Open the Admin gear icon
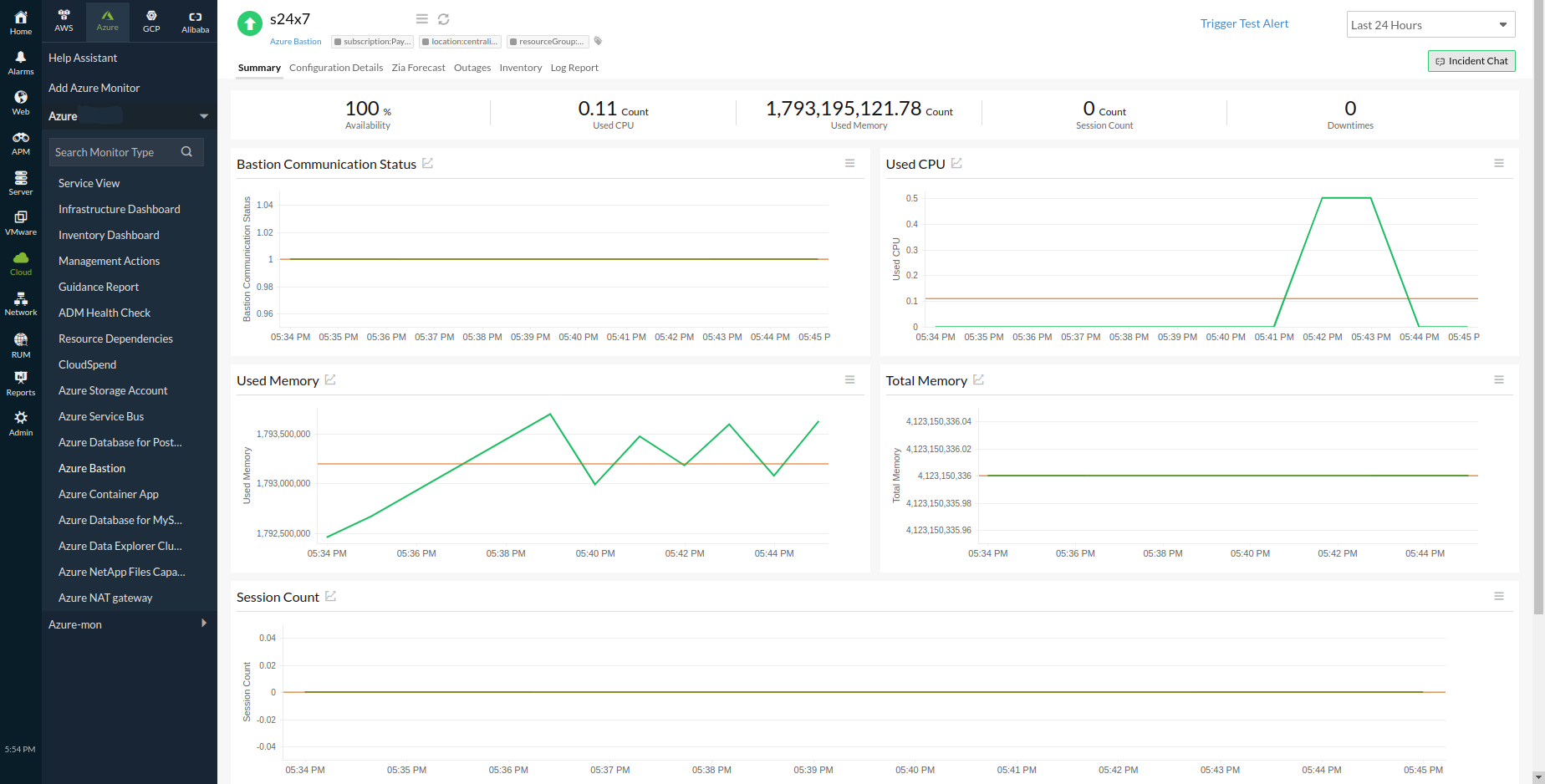The image size is (1545, 784). (21, 417)
